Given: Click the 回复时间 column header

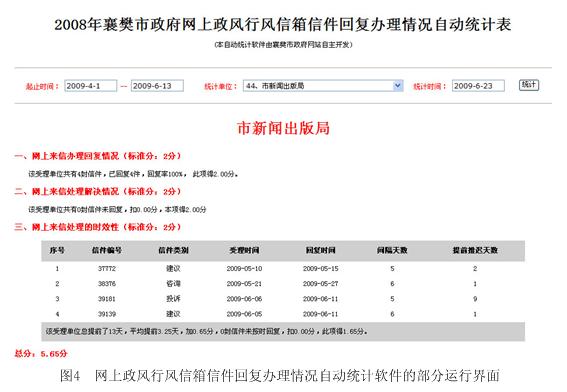Looking at the screenshot, I should (x=320, y=250).
